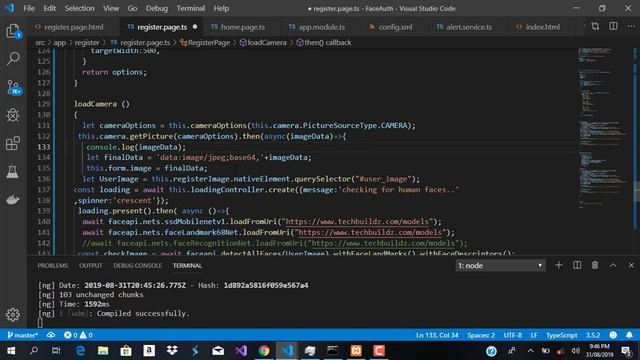Open the Docker whale view

pyautogui.click(x=13, y=200)
